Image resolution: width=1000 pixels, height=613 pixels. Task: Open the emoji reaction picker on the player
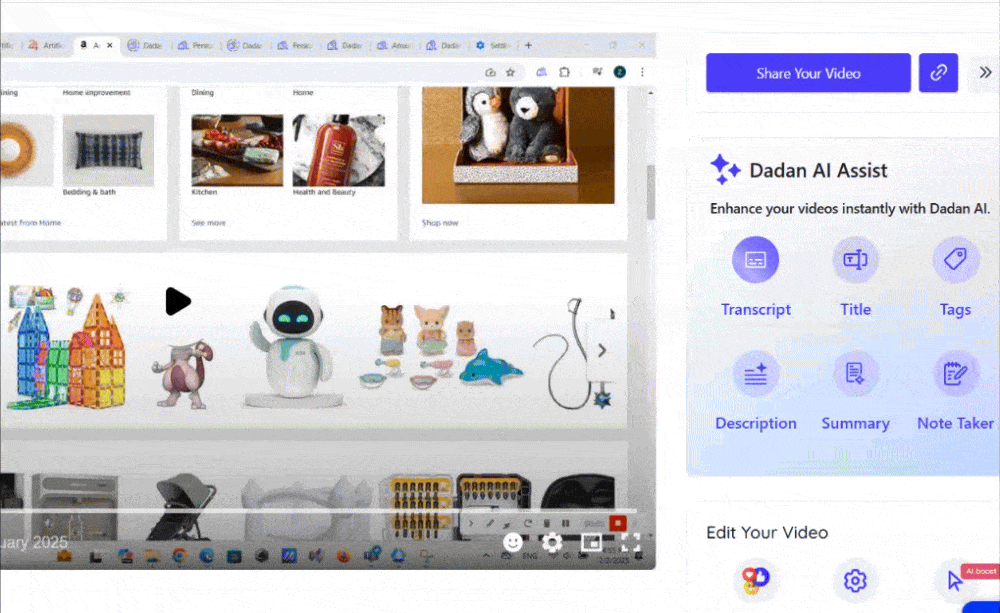pyautogui.click(x=513, y=543)
